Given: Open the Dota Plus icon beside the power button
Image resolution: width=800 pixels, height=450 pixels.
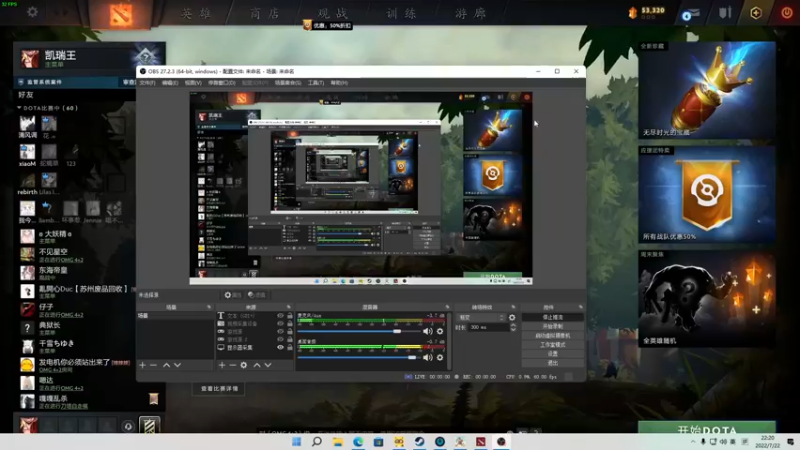Looking at the screenshot, I should pyautogui.click(x=756, y=13).
